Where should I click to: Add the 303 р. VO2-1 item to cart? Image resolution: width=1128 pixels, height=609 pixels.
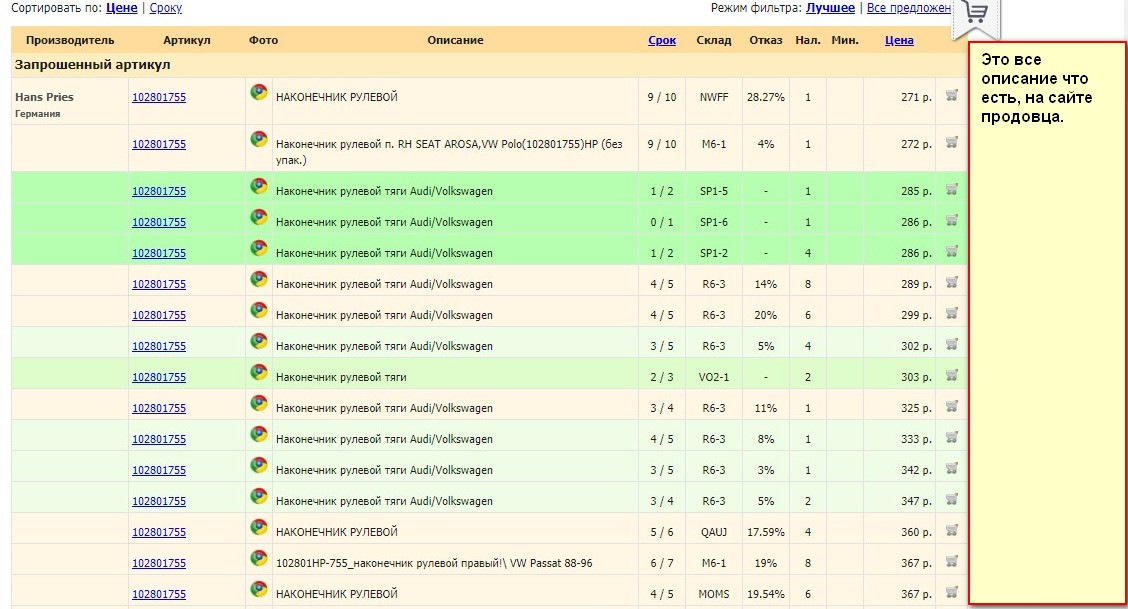pos(951,375)
